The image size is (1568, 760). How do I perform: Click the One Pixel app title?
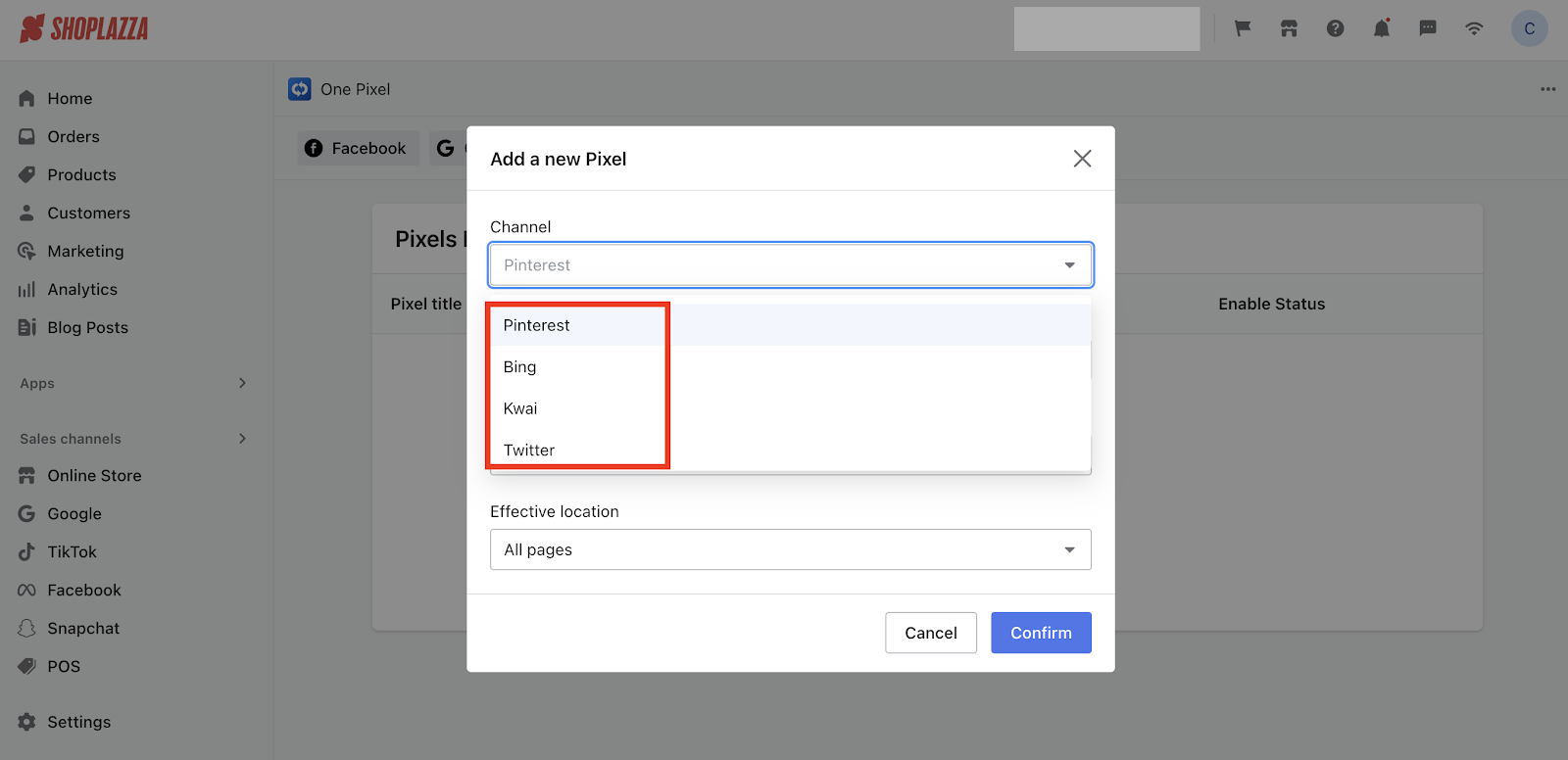355,89
